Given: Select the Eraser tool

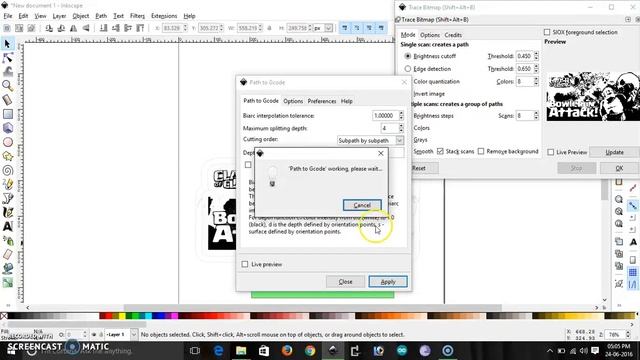Looking at the screenshot, I should click(7, 255).
